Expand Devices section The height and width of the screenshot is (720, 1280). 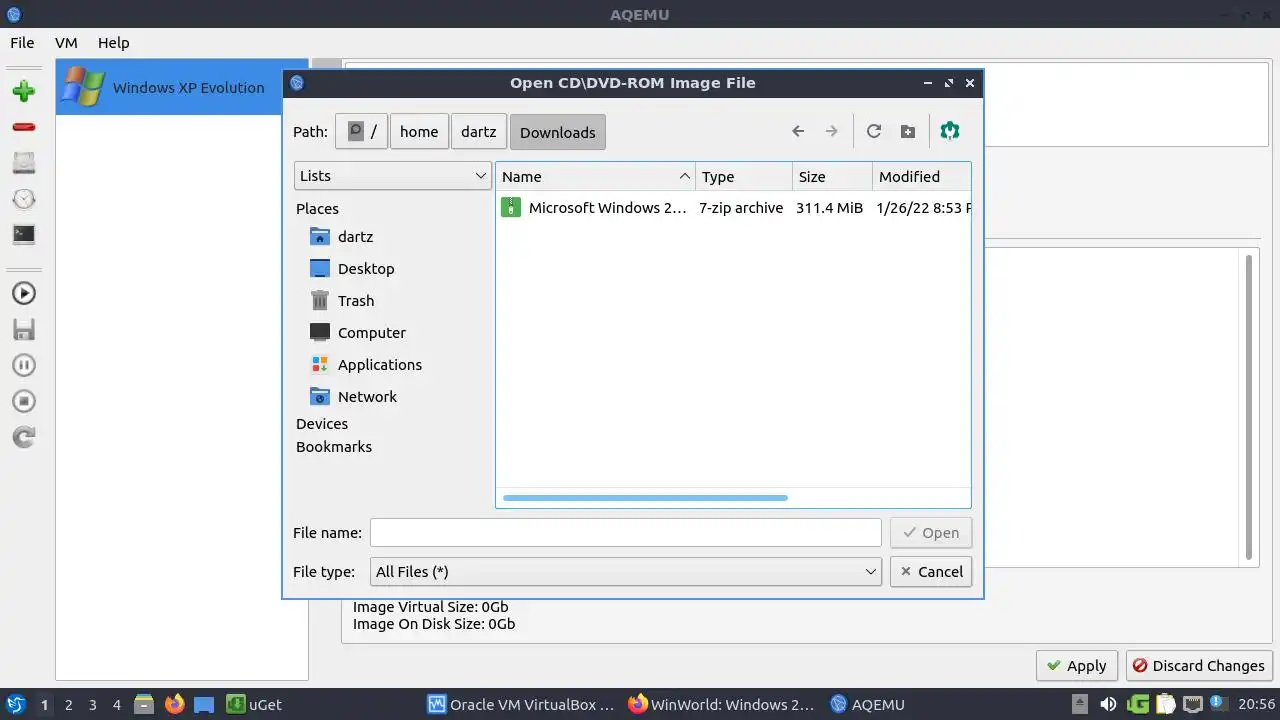(322, 424)
